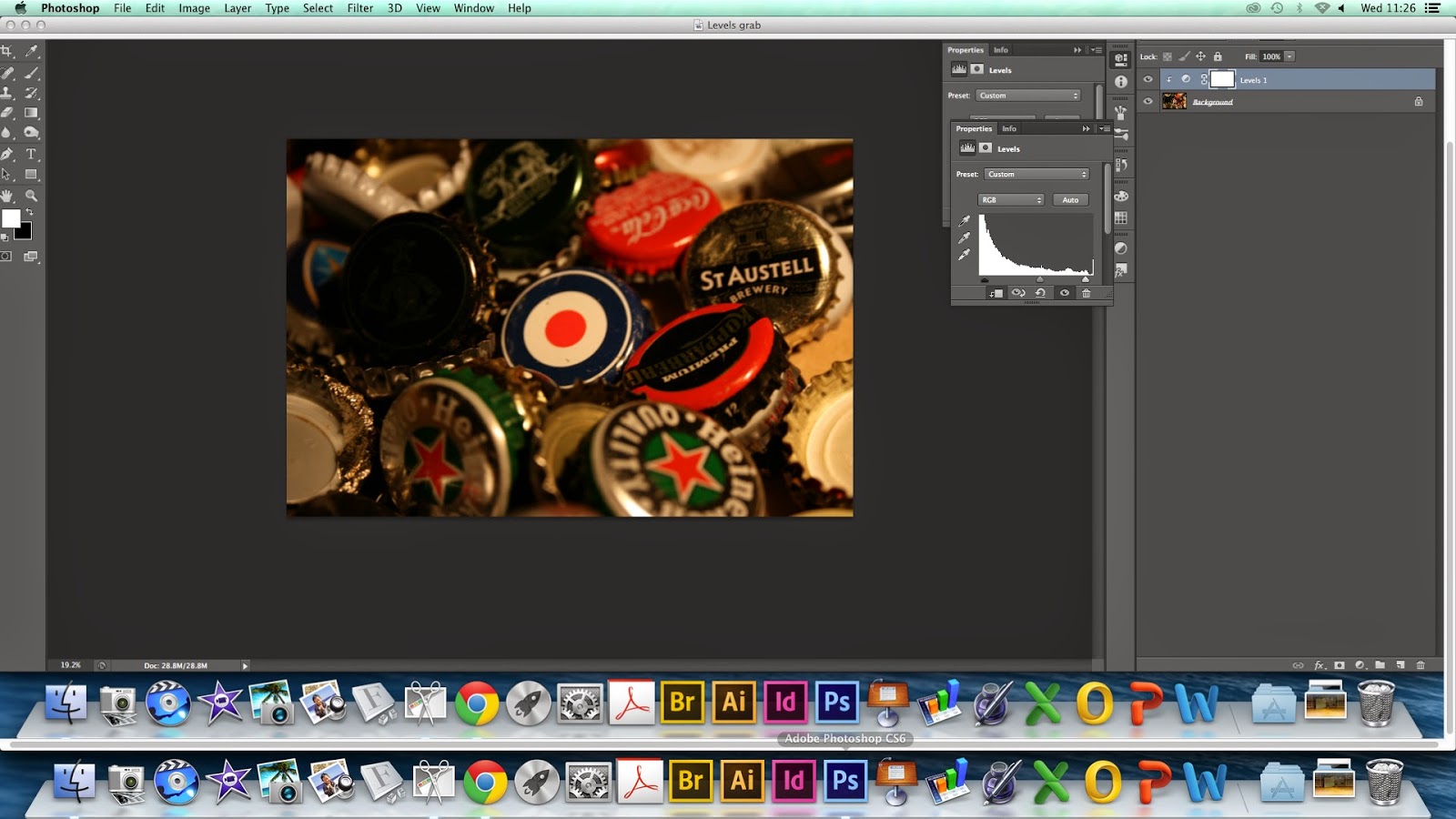The image size is (1456, 819).
Task: Select the Zoom magnifier tool
Action: 31,196
